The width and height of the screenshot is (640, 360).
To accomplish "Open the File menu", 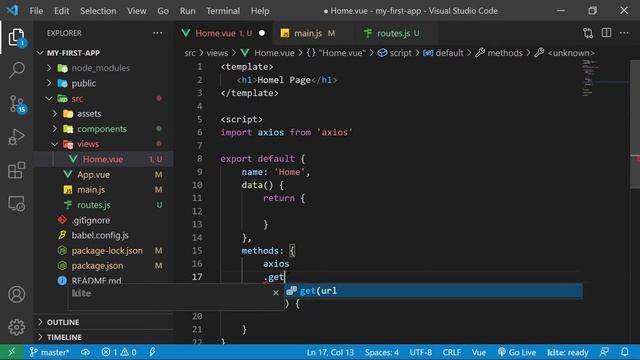I will click(36, 11).
